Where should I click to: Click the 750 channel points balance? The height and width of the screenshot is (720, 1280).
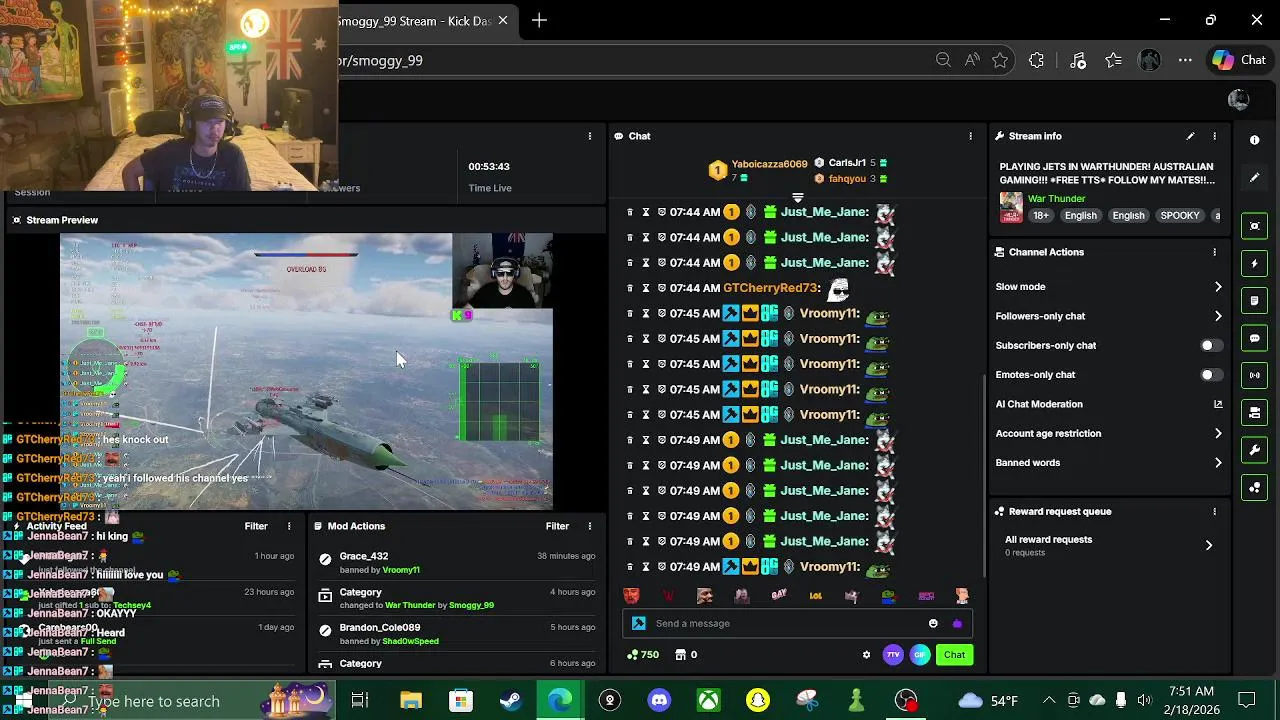642,655
